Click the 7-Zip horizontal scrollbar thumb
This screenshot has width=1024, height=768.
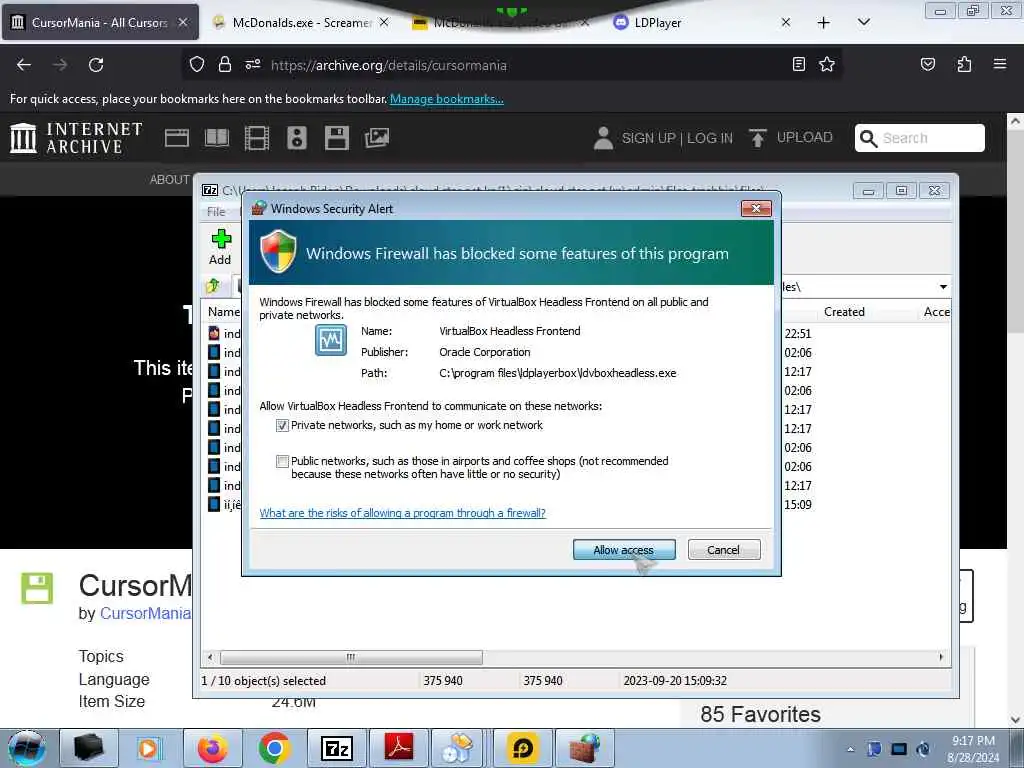click(351, 657)
